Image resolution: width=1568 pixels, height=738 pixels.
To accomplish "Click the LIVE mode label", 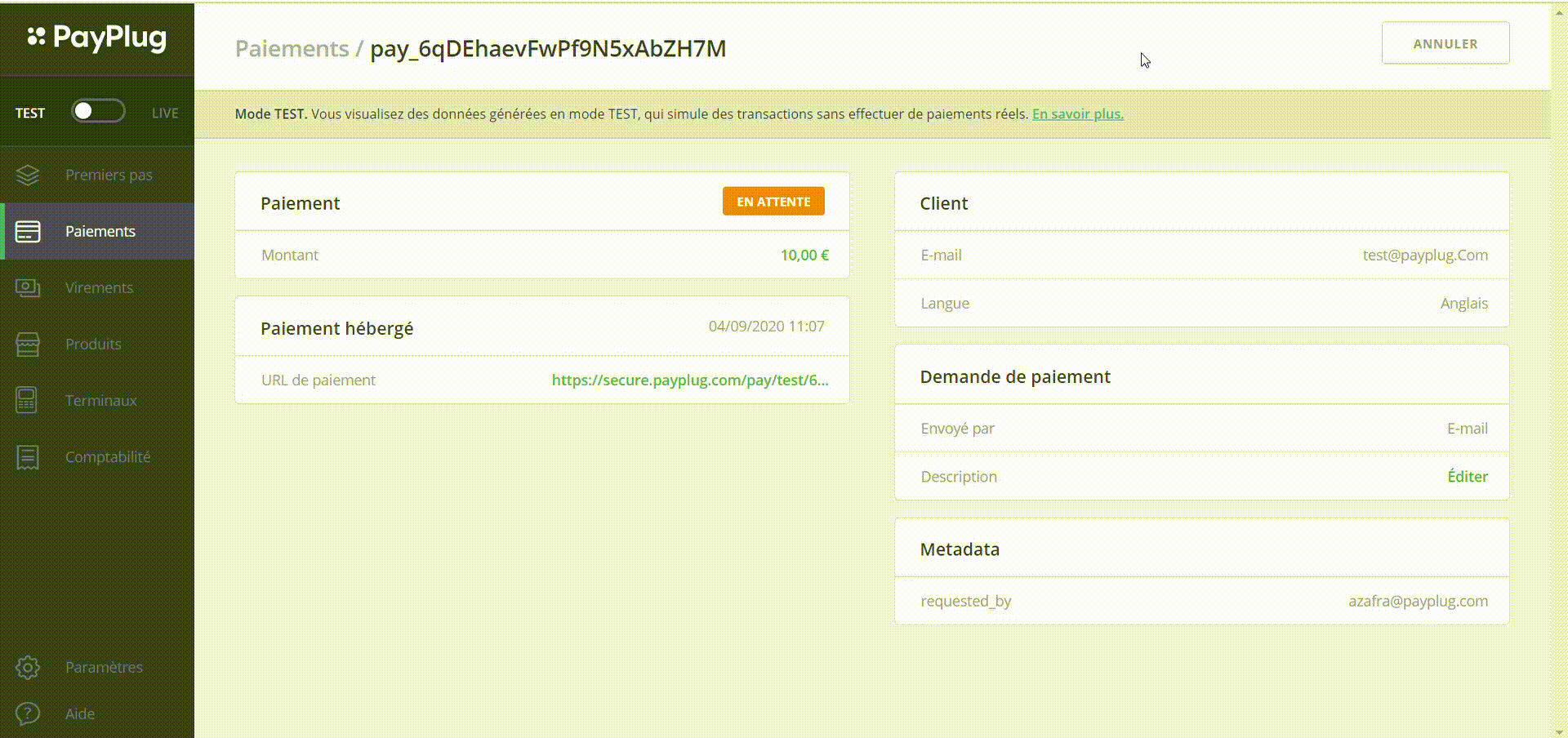I will click(x=165, y=113).
